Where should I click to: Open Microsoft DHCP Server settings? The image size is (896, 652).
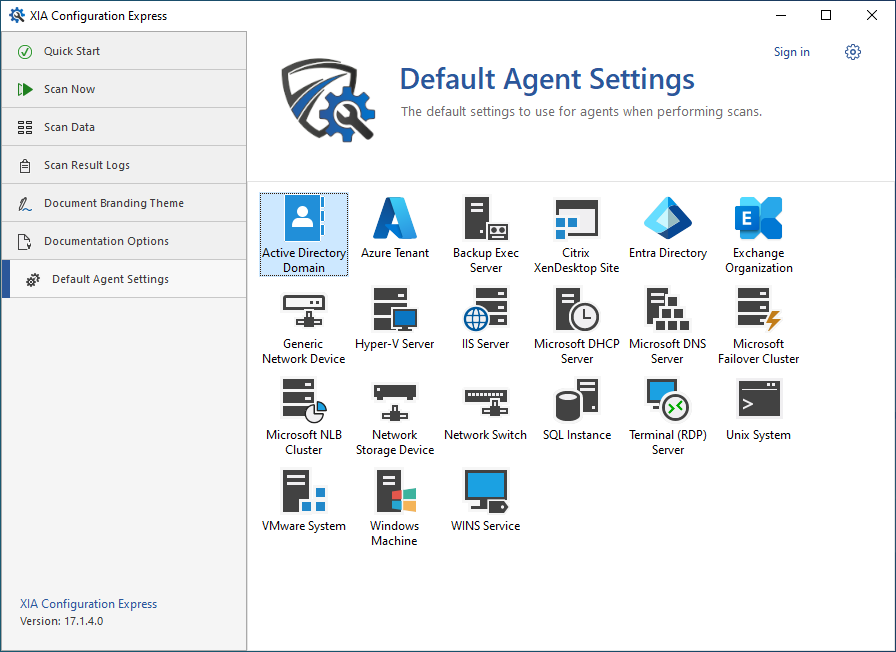pos(577,310)
